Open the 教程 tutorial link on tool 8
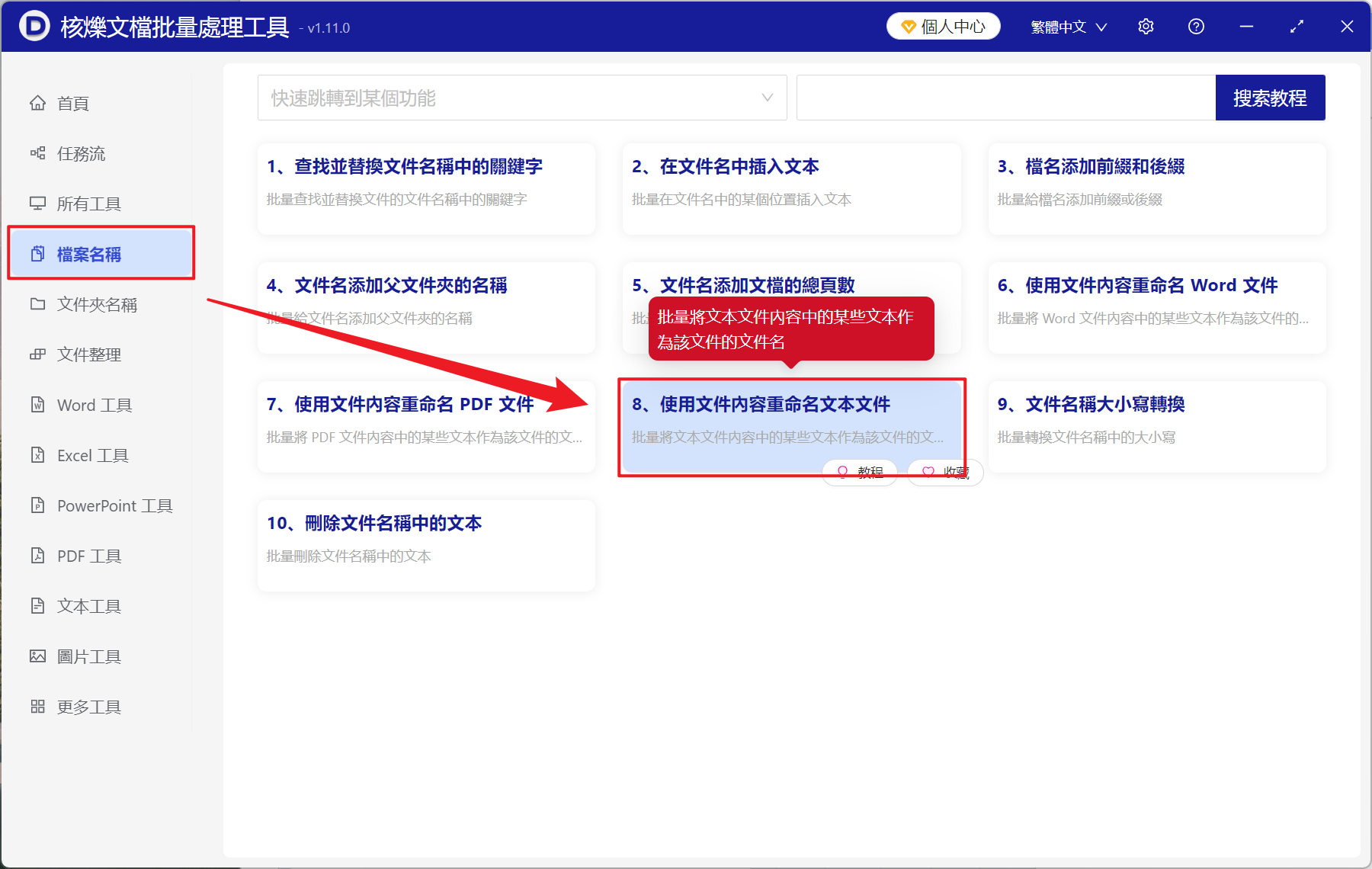This screenshot has height=869, width=1372. coord(859,472)
